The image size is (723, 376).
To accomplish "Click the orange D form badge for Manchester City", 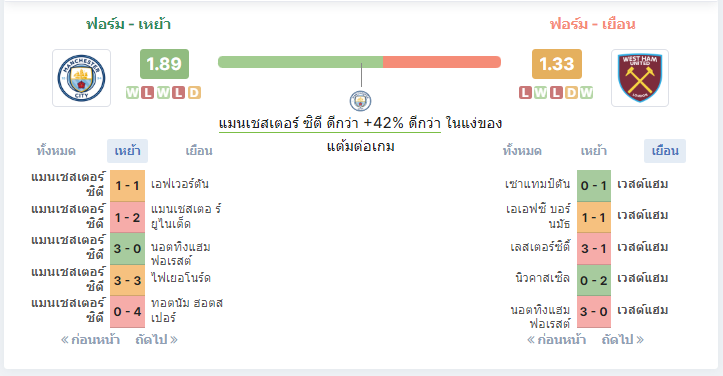I will coord(194,93).
